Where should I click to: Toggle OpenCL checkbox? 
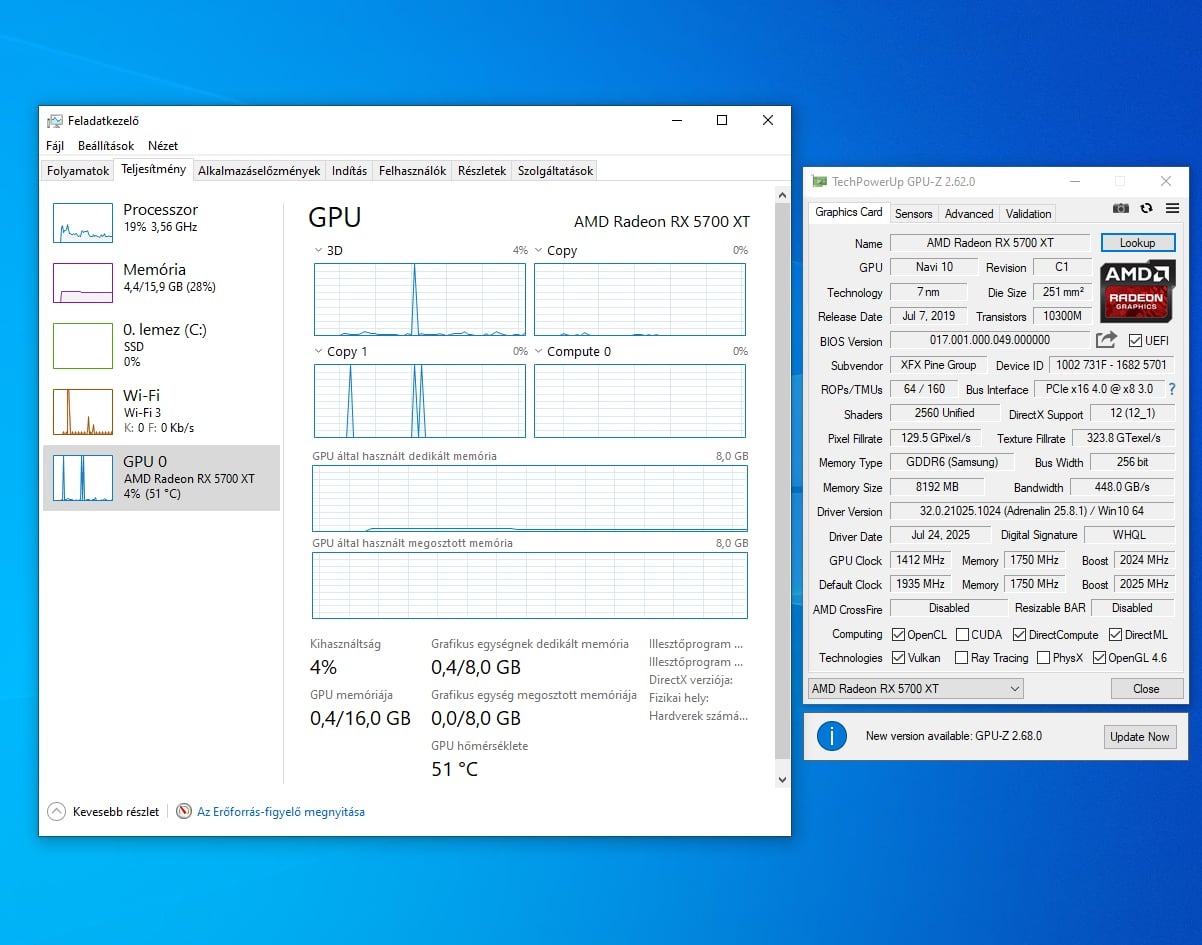(x=898, y=635)
